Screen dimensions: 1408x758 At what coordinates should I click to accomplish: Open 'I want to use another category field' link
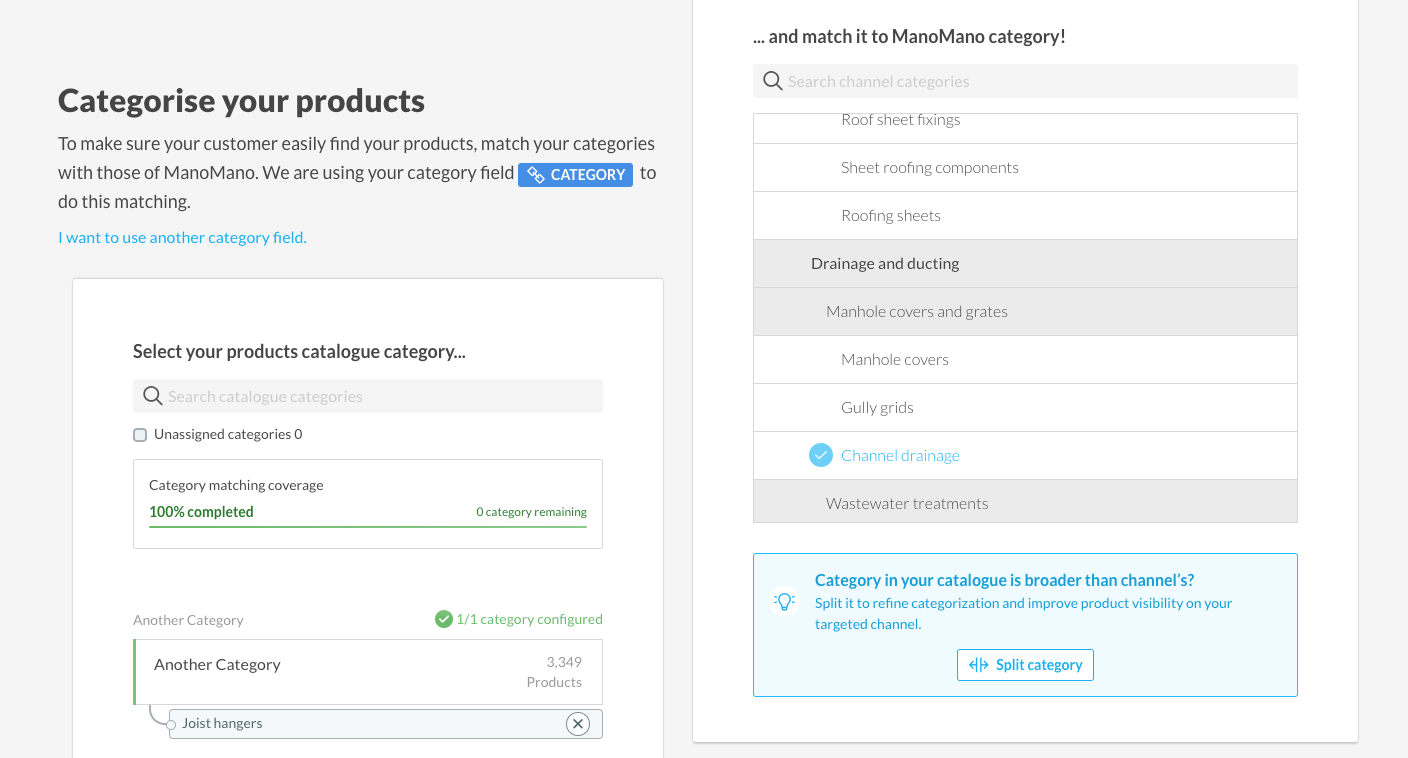click(182, 238)
